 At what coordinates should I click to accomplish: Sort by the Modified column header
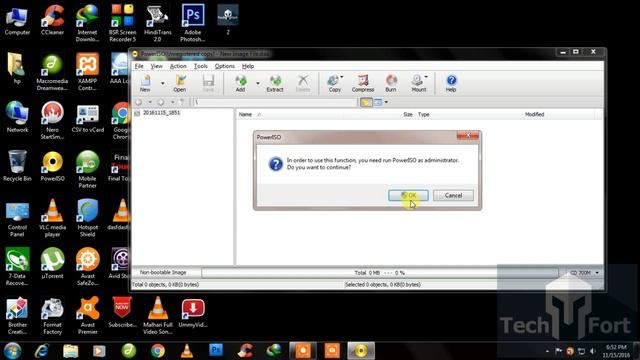[x=535, y=115]
